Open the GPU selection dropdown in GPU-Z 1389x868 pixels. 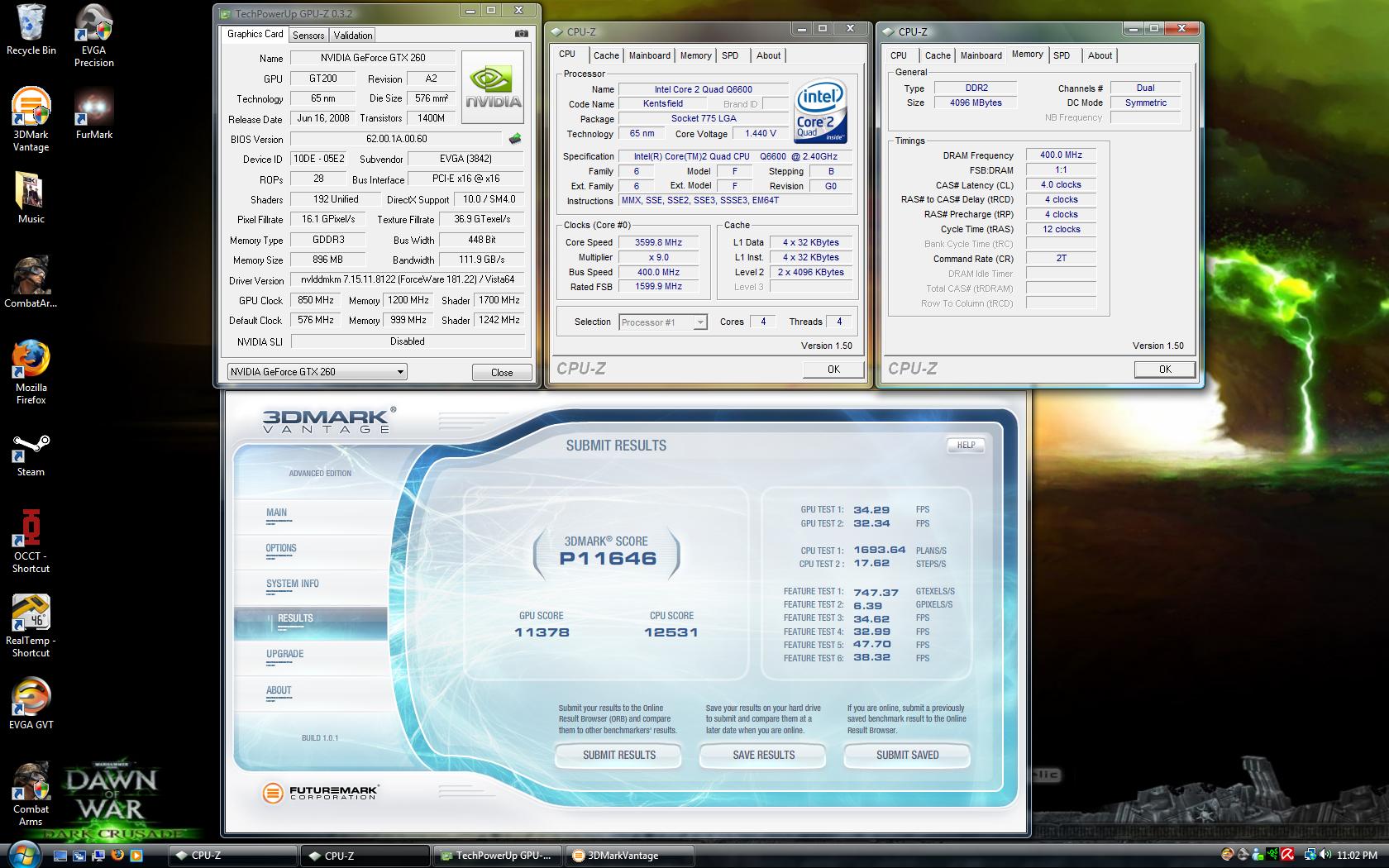[317, 372]
